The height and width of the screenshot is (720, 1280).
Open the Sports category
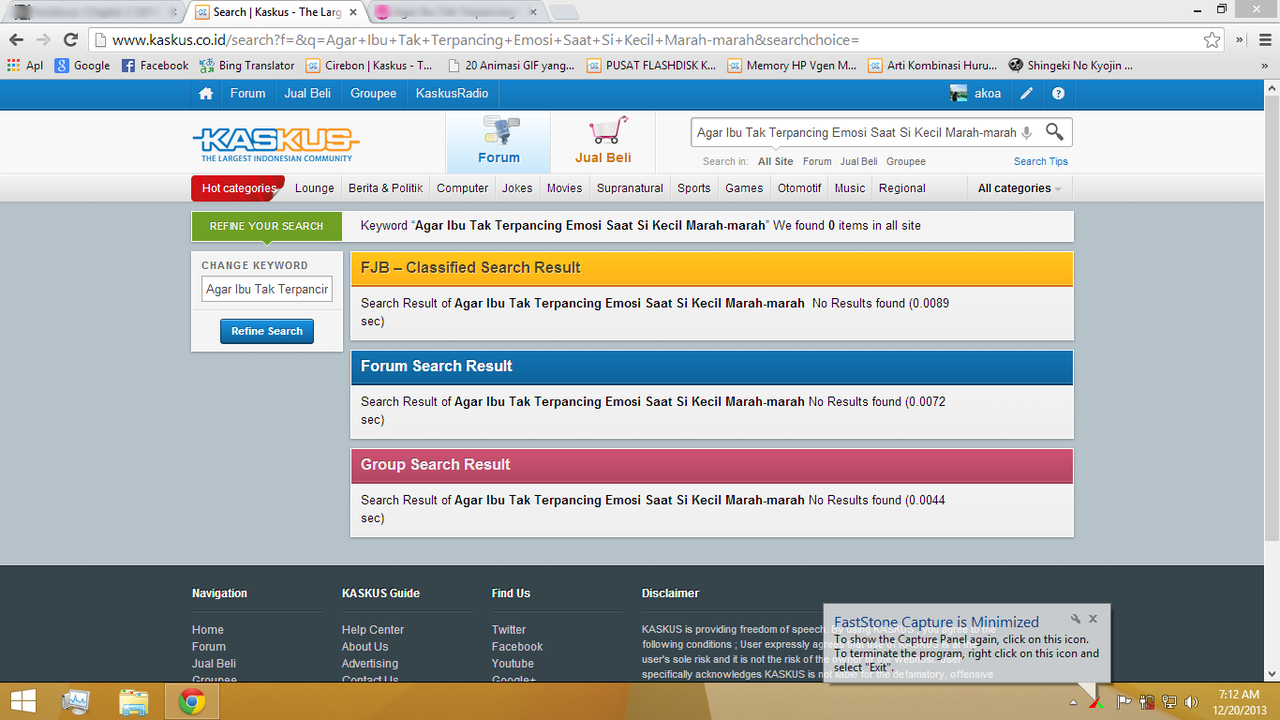click(x=694, y=188)
